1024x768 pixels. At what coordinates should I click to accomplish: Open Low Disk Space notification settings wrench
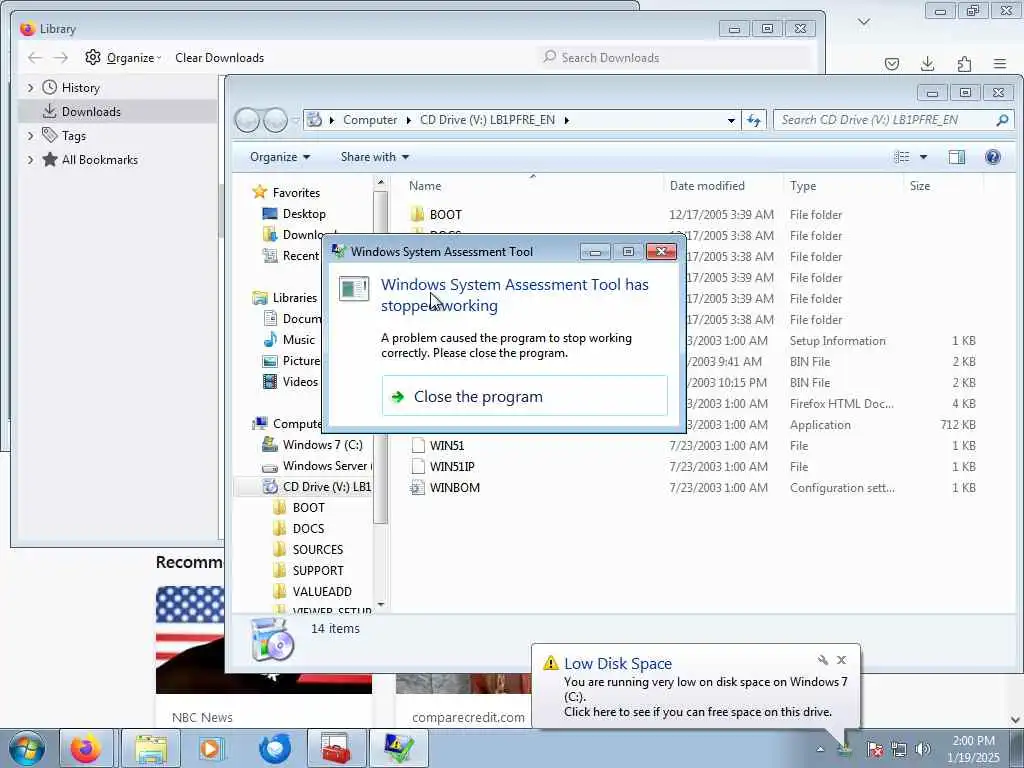coord(823,660)
